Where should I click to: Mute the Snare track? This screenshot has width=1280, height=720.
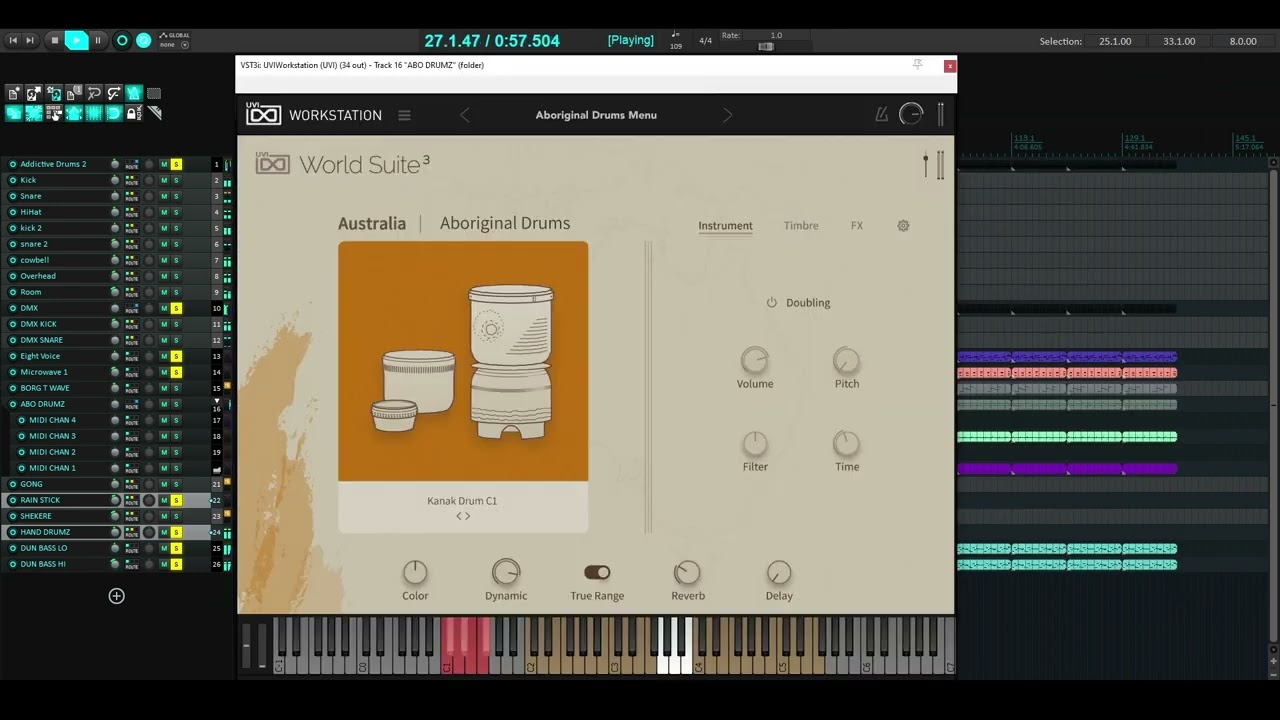pyautogui.click(x=164, y=196)
